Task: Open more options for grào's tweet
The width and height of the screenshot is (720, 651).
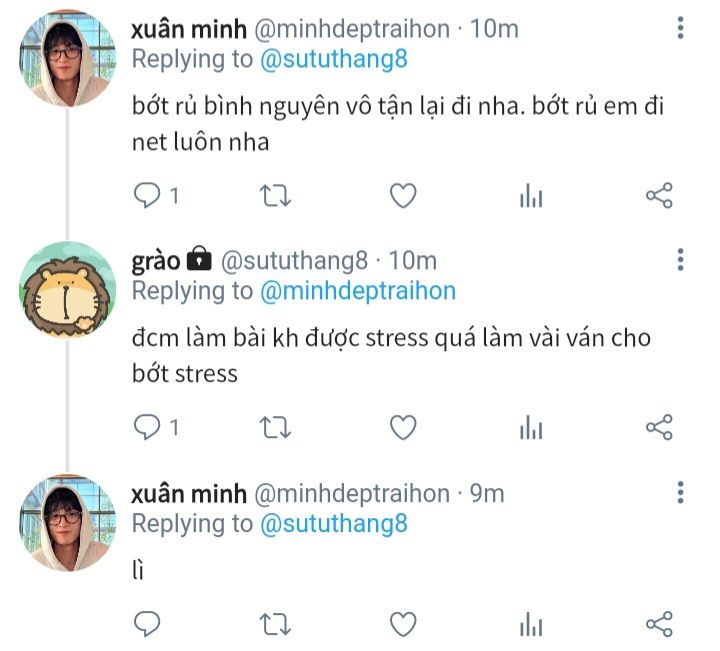Action: click(x=681, y=260)
